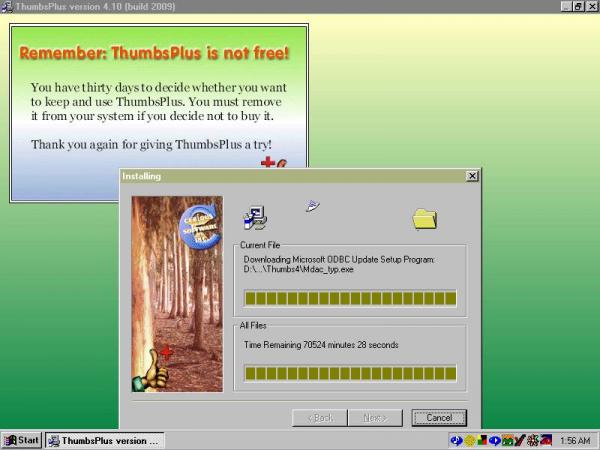
Task: Click the Cerious Software round logo
Action: pyautogui.click(x=200, y=227)
